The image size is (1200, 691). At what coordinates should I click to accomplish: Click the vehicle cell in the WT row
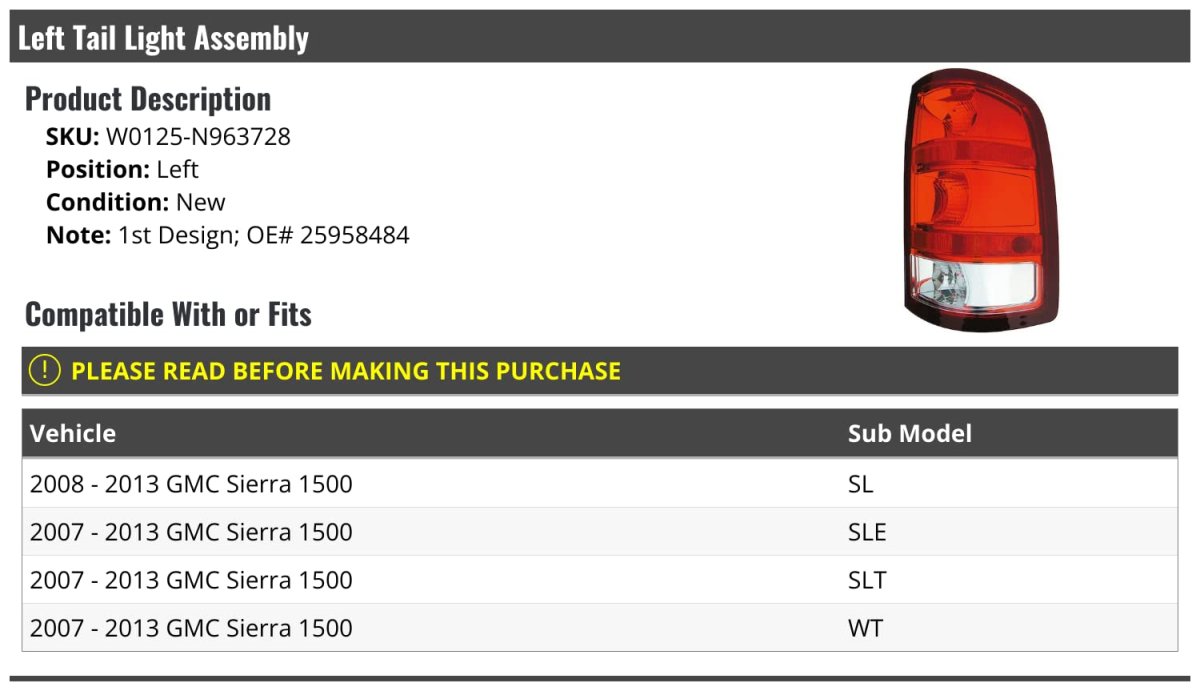point(191,628)
